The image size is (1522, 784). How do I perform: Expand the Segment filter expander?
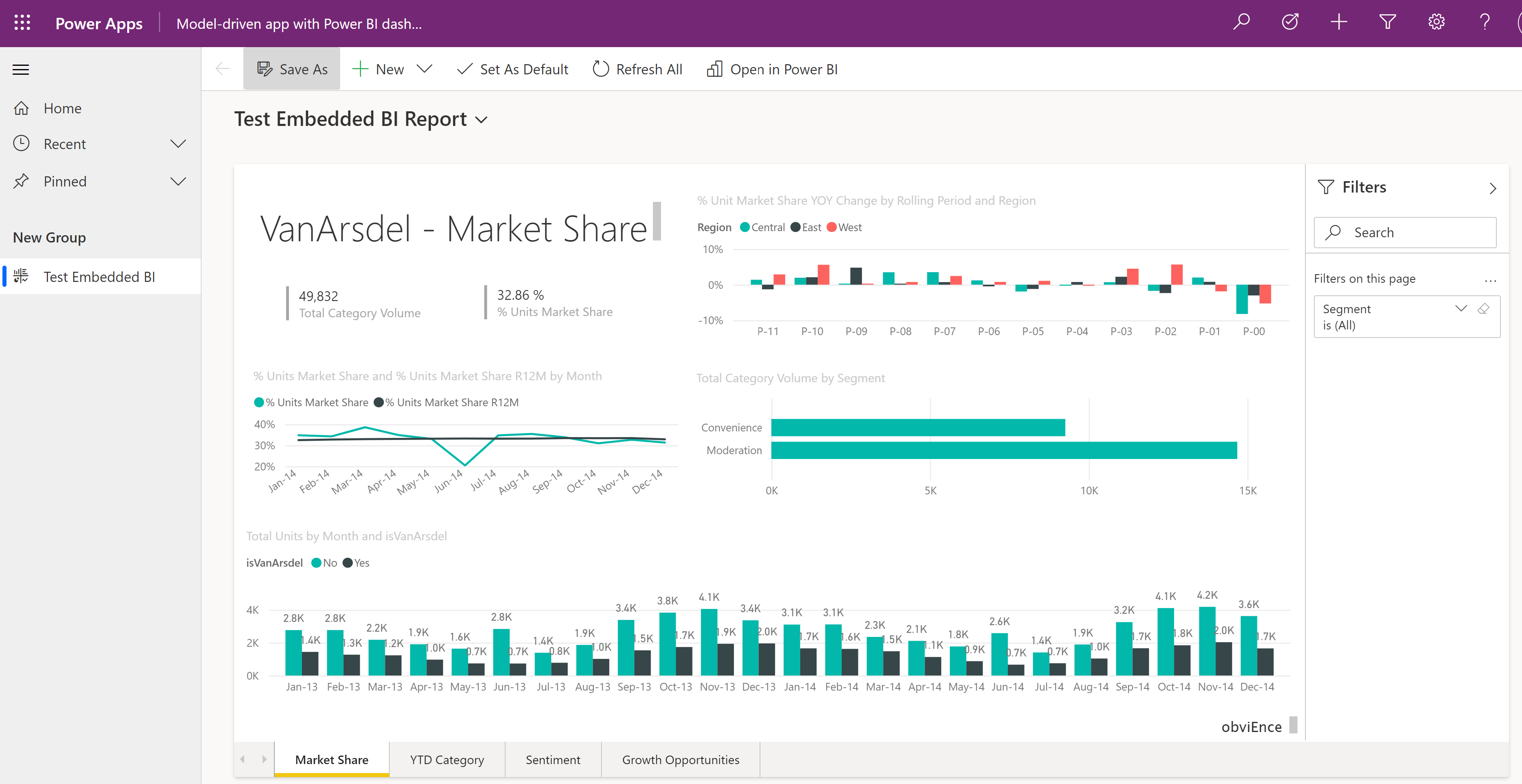[1460, 308]
